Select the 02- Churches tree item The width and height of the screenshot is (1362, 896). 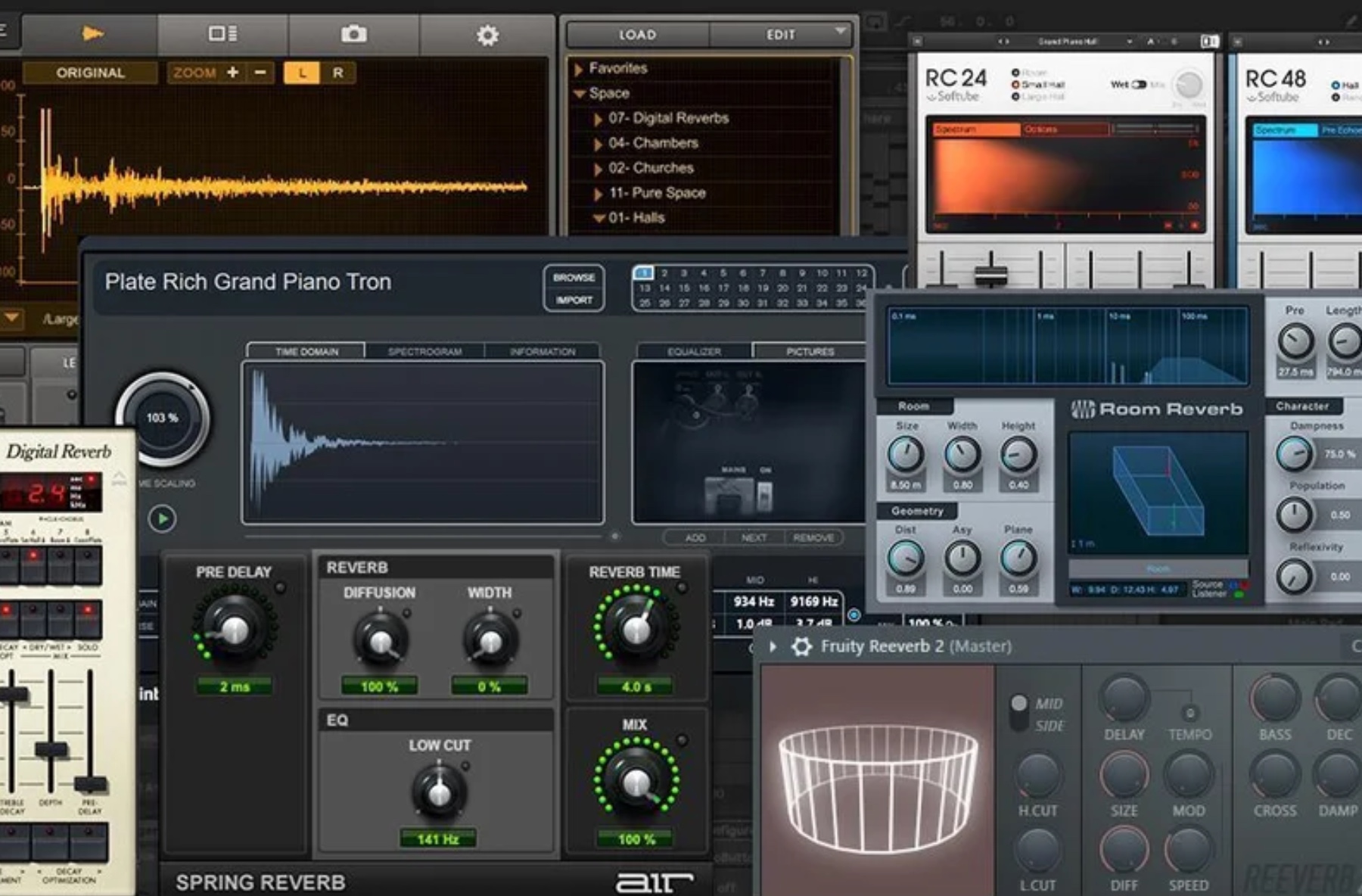[x=651, y=168]
